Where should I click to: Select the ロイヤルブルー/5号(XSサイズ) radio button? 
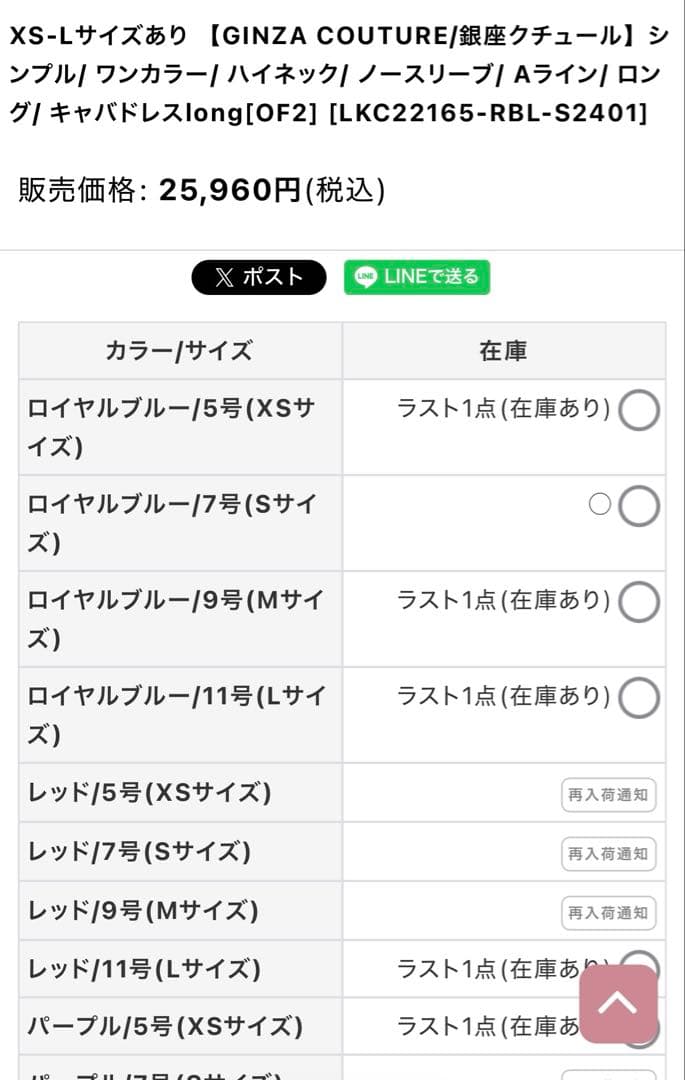(x=640, y=410)
